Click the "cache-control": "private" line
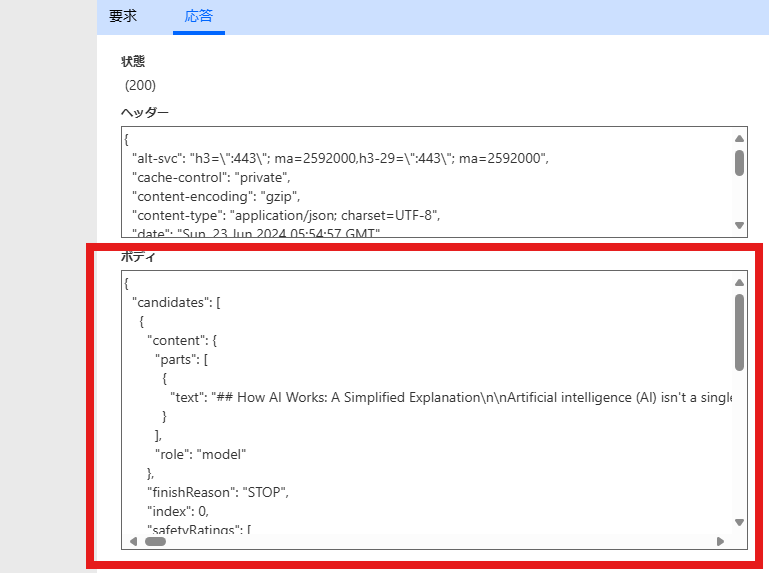The width and height of the screenshot is (769, 573). (211, 178)
